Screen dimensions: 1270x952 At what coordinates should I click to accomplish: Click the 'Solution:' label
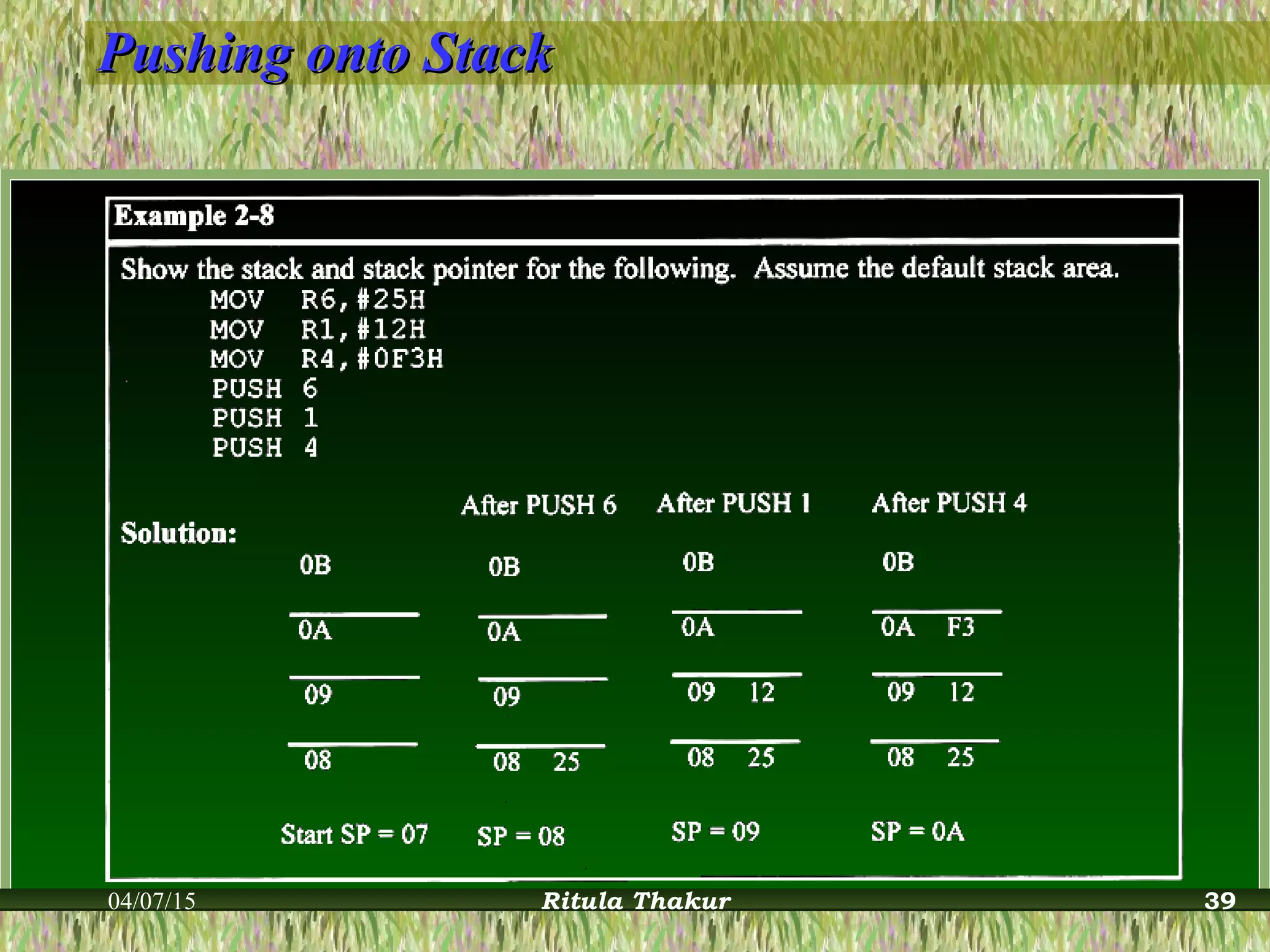(x=179, y=533)
